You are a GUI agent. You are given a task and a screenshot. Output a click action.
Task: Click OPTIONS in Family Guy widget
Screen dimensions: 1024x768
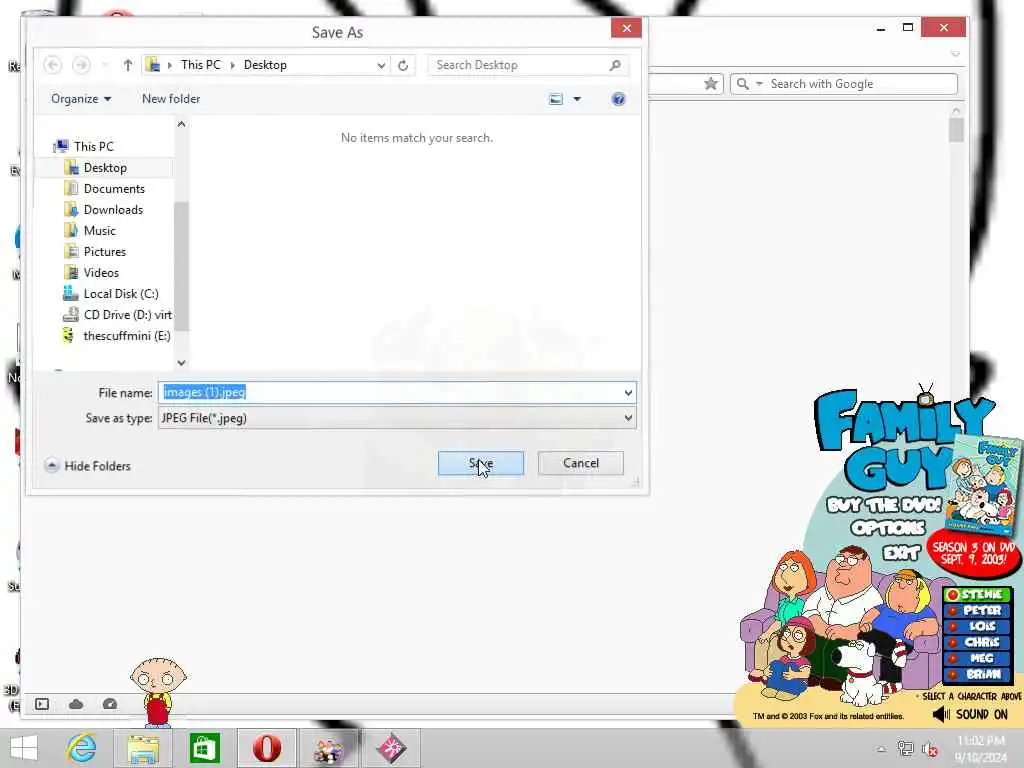[x=888, y=528]
